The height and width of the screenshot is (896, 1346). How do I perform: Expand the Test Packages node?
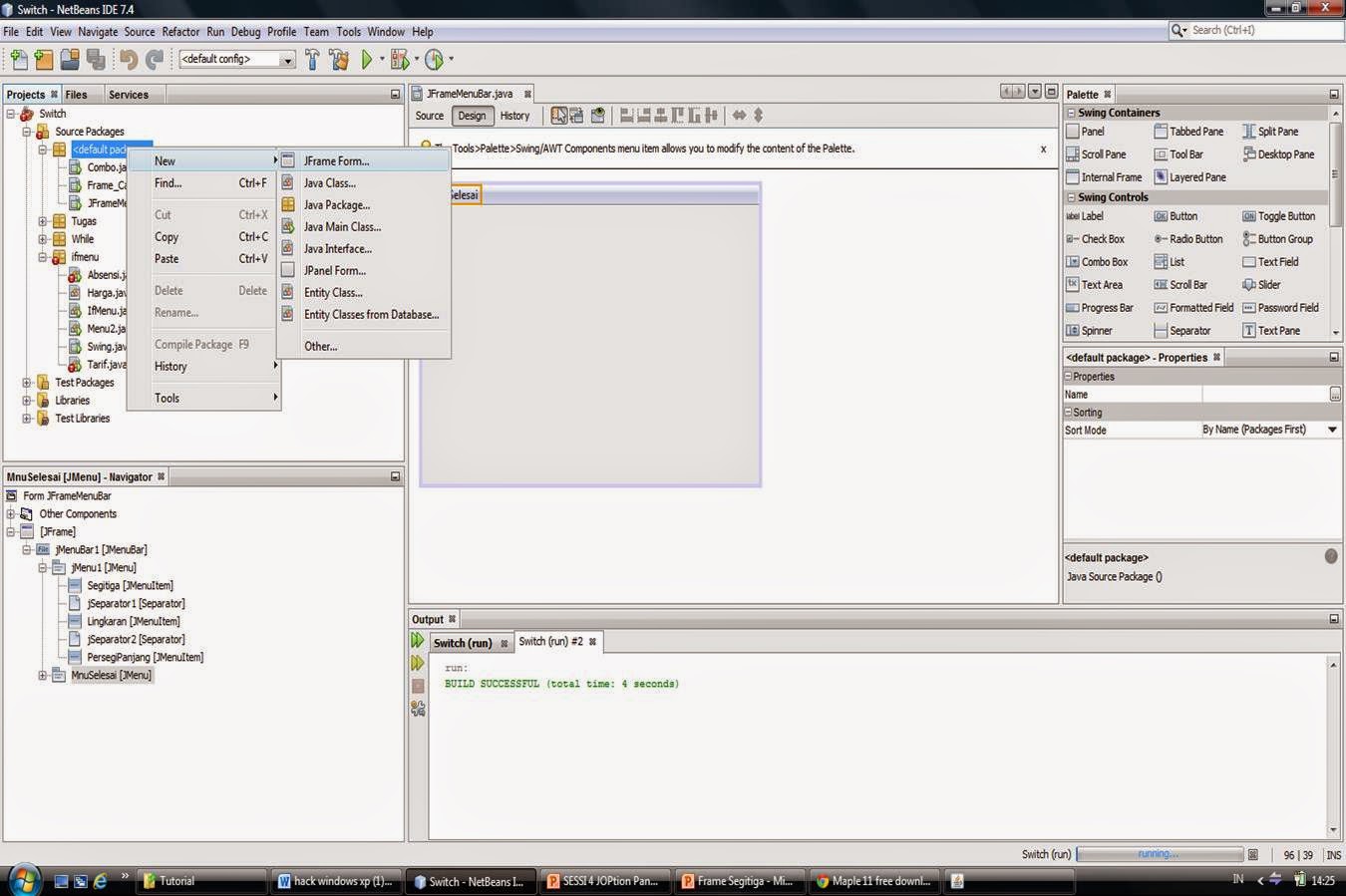coord(27,383)
